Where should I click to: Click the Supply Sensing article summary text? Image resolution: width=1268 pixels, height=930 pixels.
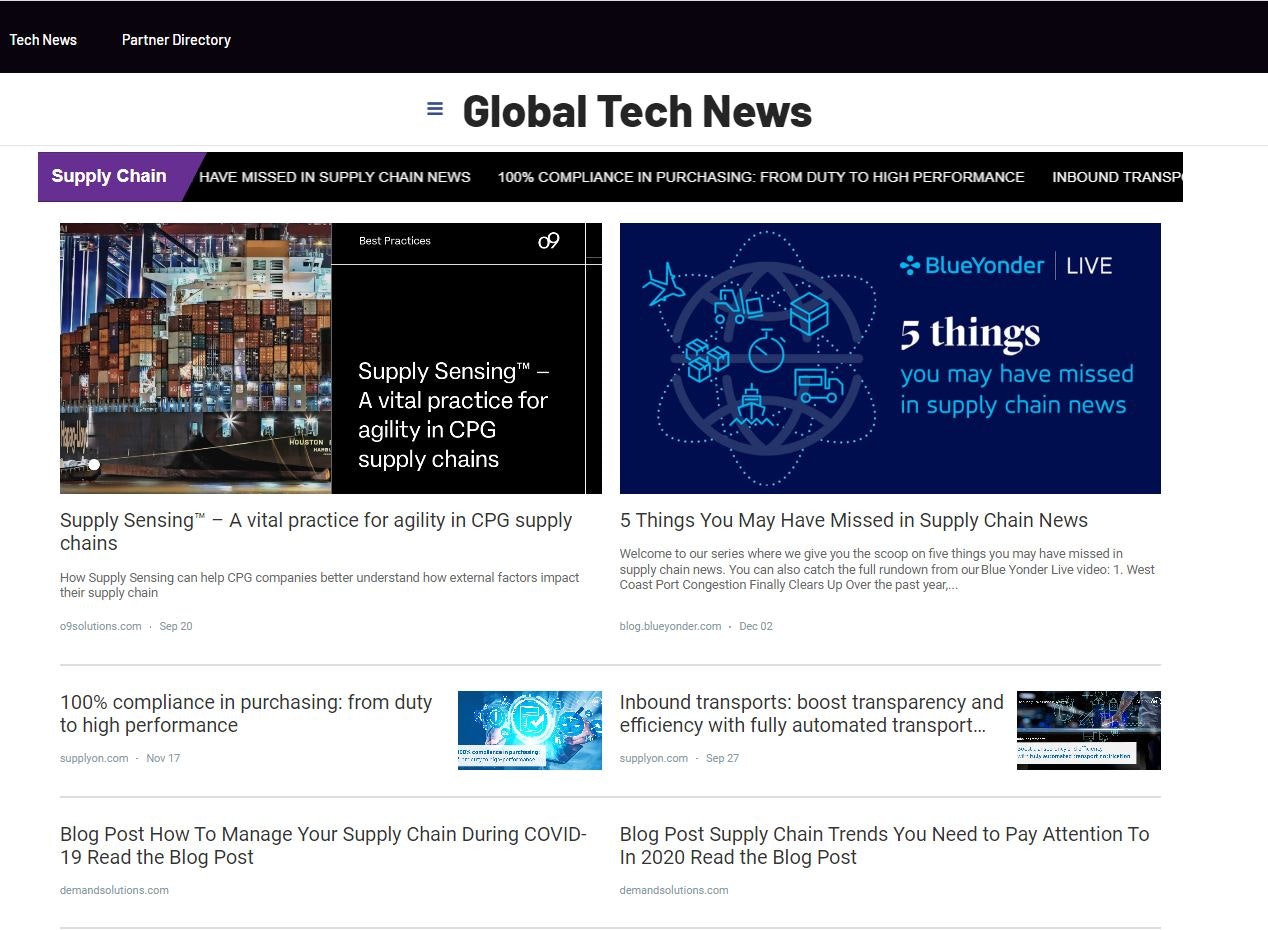(320, 585)
